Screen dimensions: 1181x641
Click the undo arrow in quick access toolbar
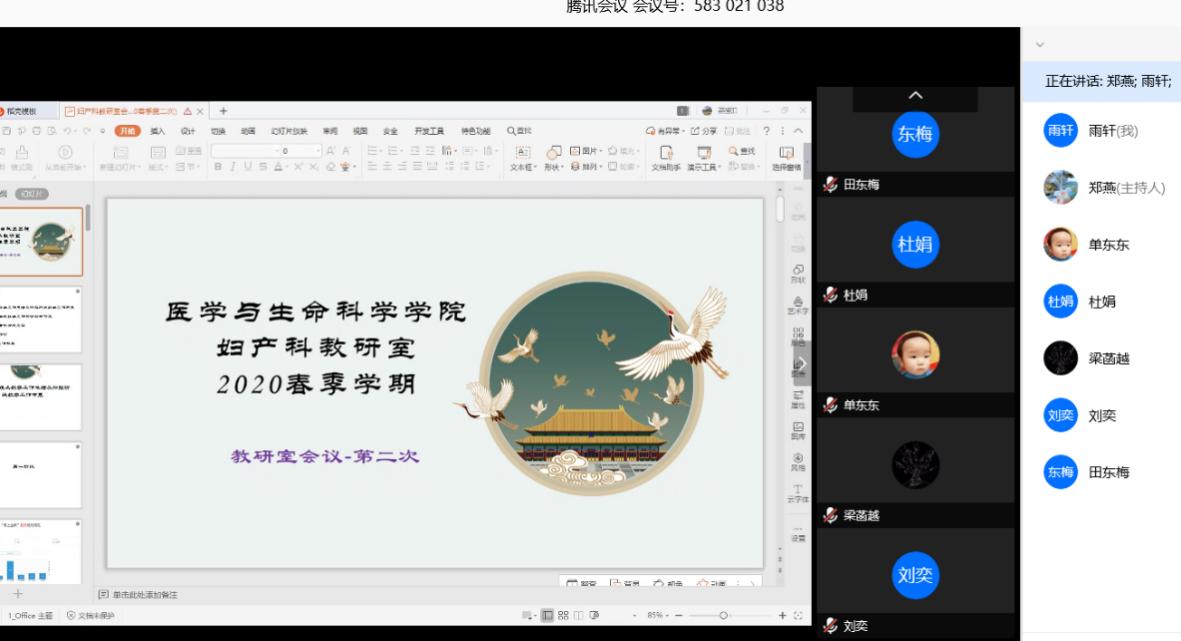(x=68, y=131)
